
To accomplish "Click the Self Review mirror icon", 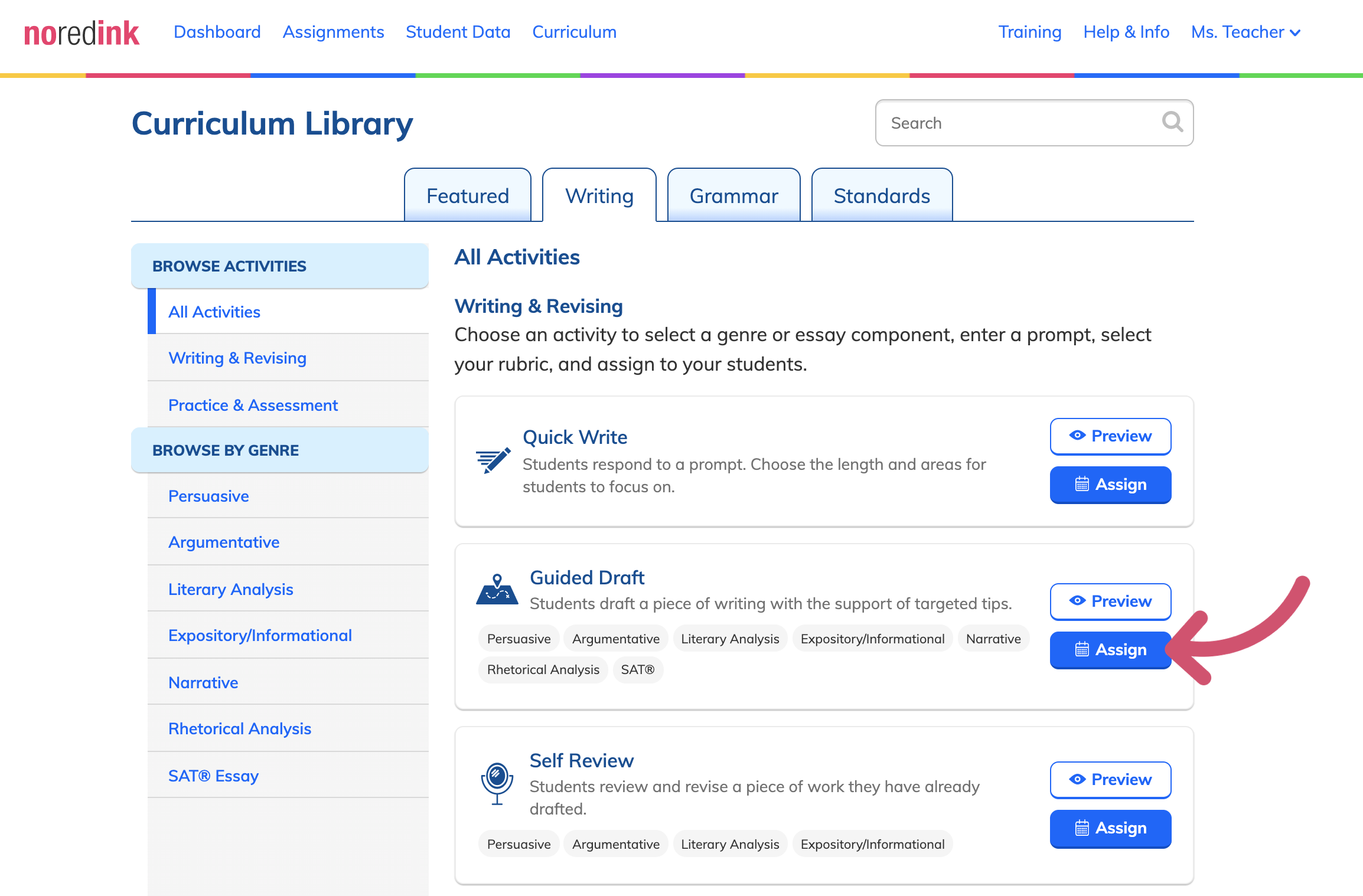I will tap(497, 783).
